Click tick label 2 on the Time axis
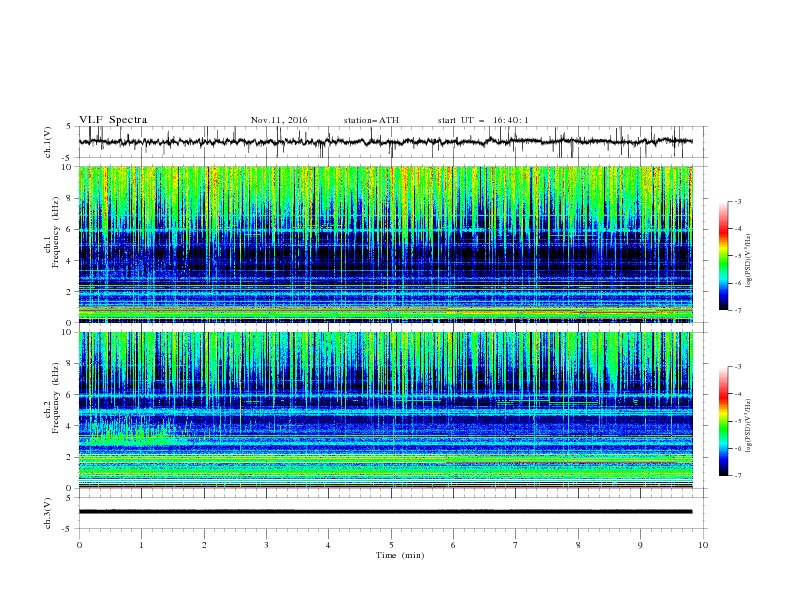Image resolution: width=792 pixels, height=612 pixels. pos(204,545)
